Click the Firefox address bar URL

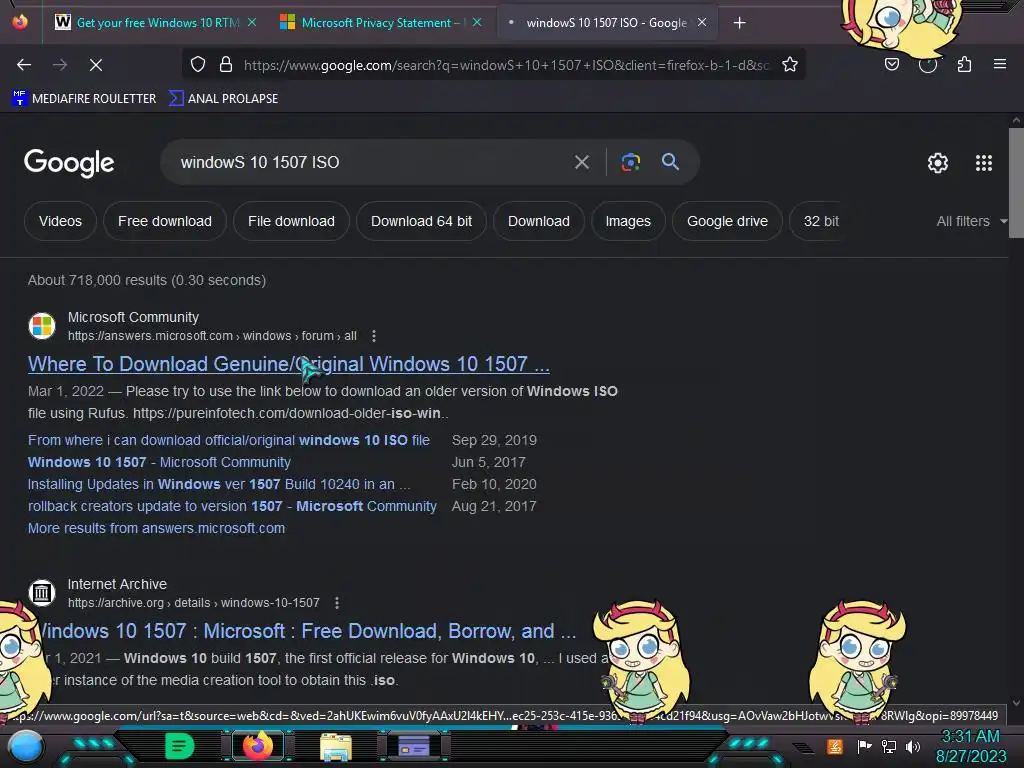tap(506, 65)
